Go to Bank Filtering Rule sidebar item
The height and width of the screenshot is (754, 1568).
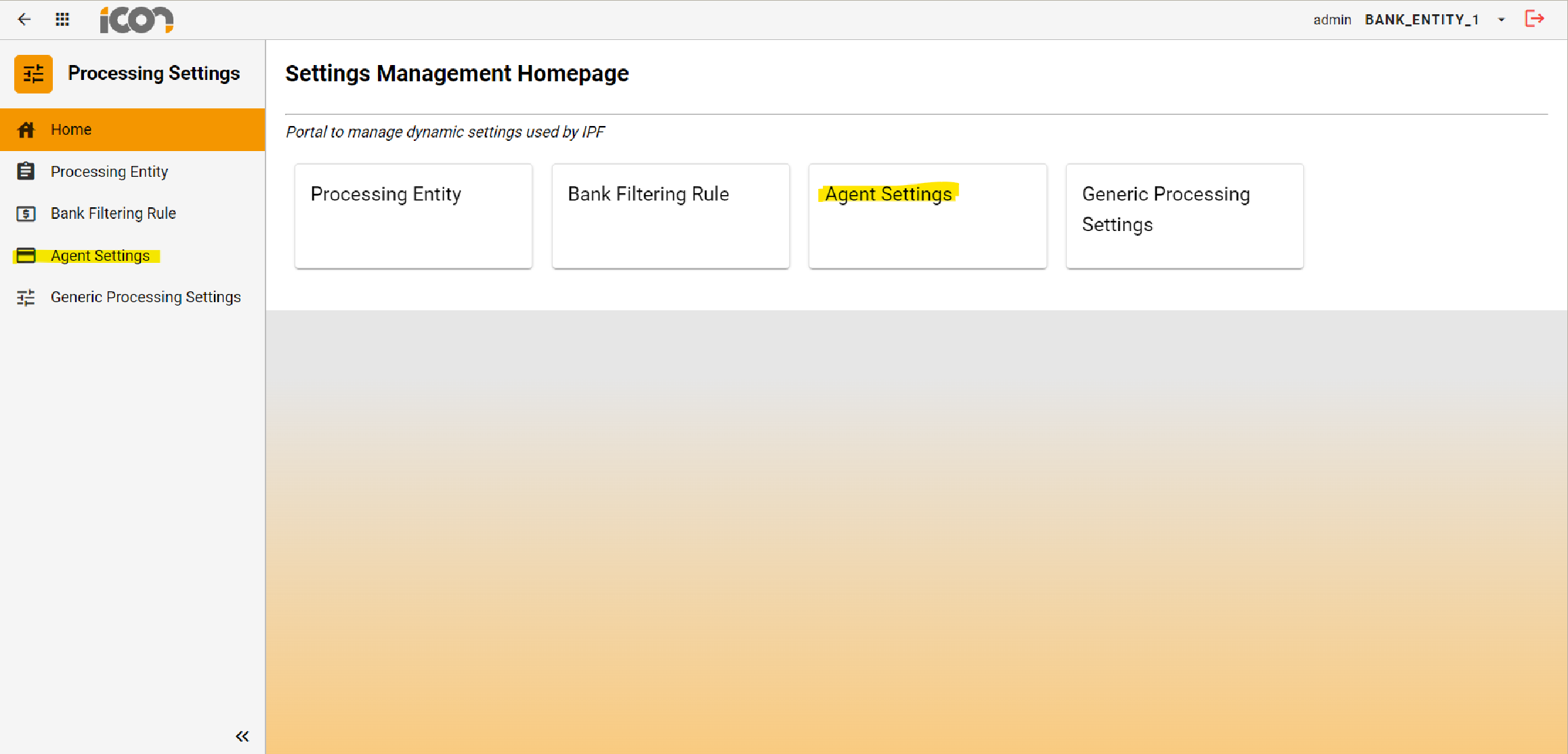click(113, 213)
